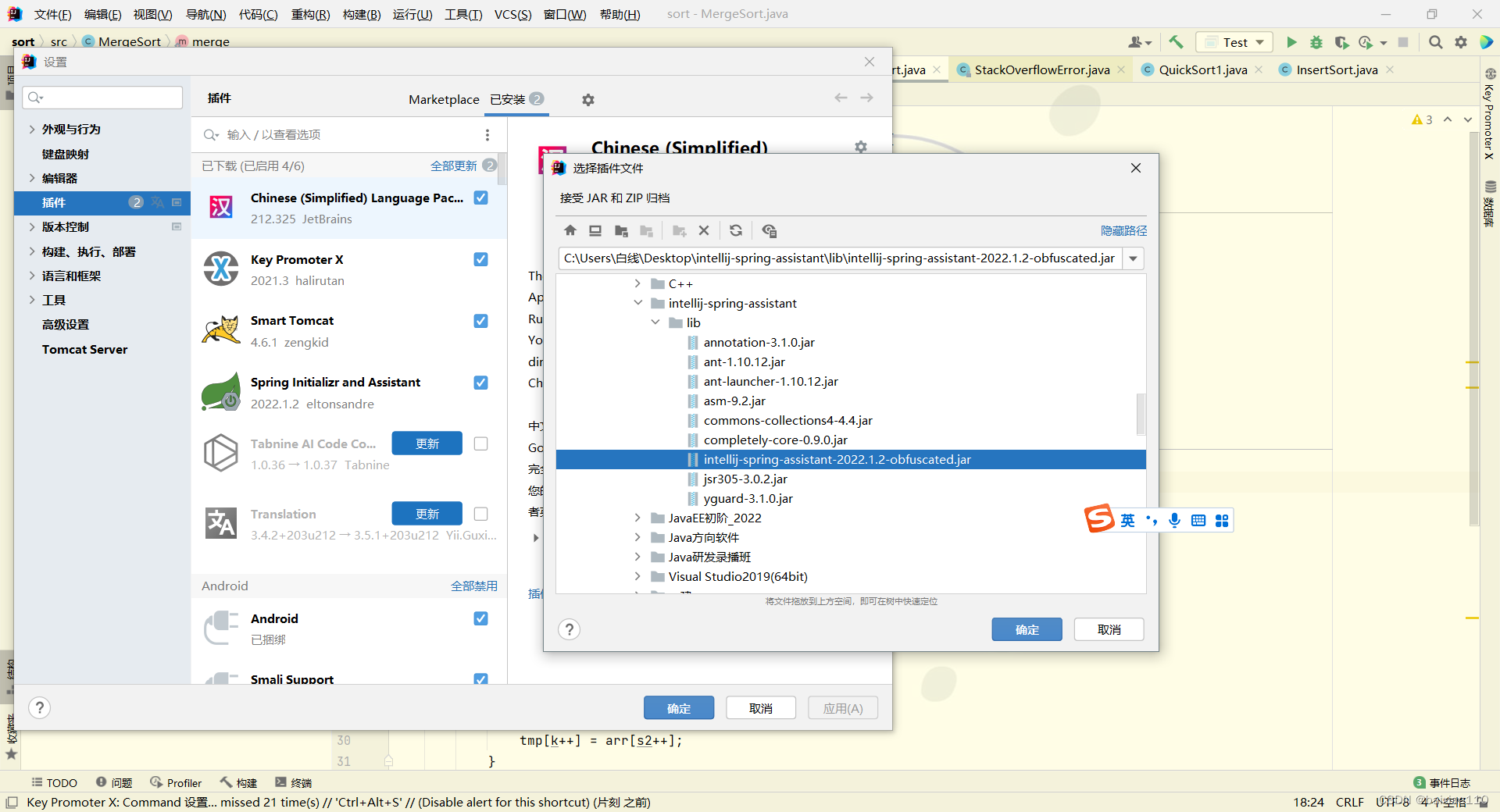1500x812 pixels.
Task: Go to home directory in file chooser
Action: 570,230
